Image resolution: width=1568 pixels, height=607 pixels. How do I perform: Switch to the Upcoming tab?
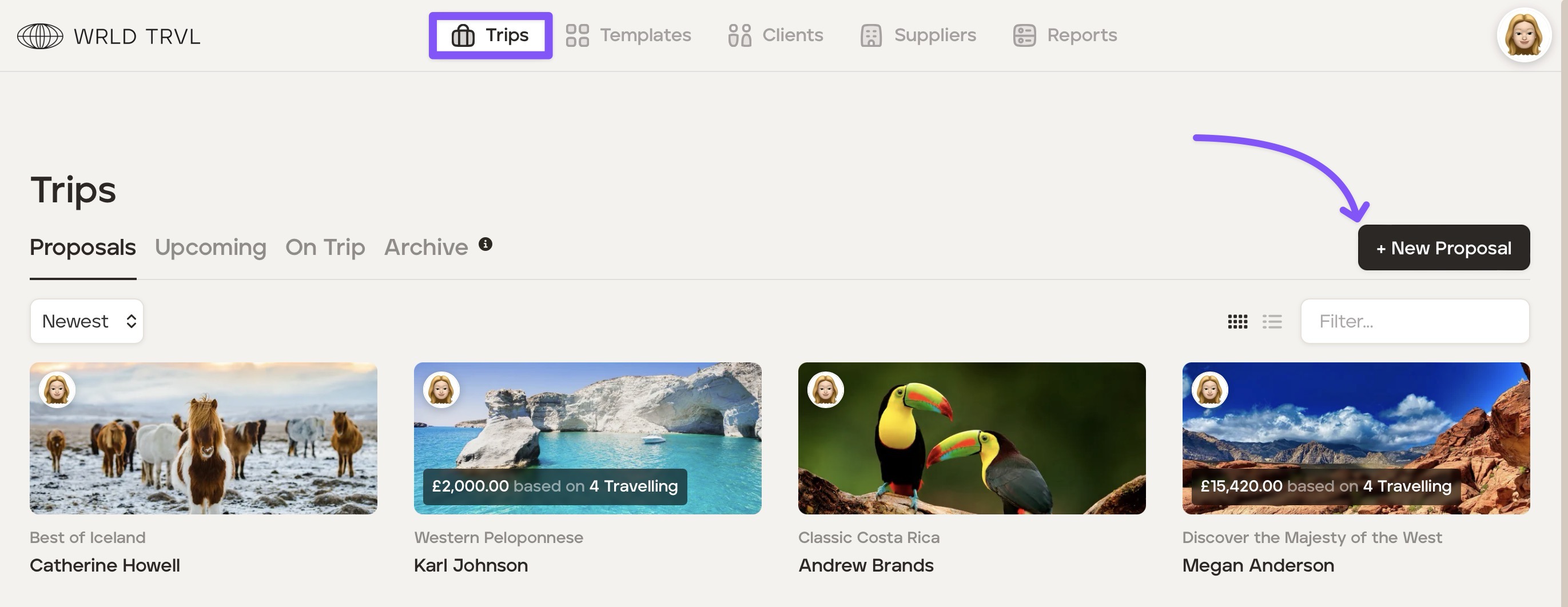pyautogui.click(x=210, y=247)
